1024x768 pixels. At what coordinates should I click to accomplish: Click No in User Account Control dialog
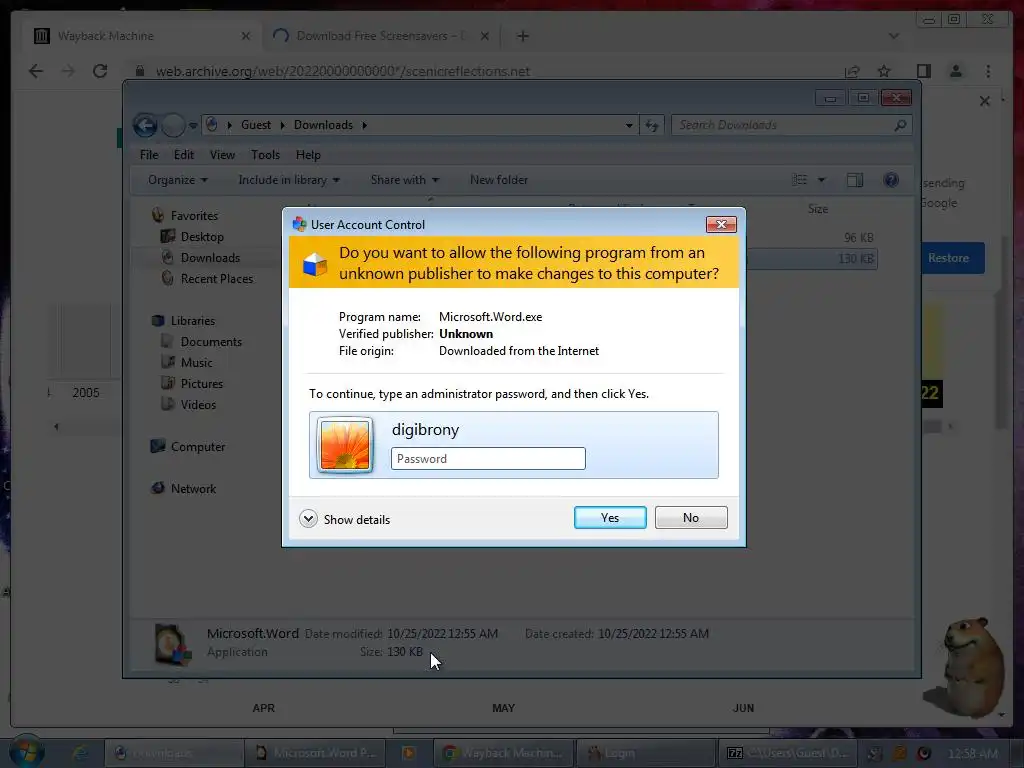coord(691,517)
